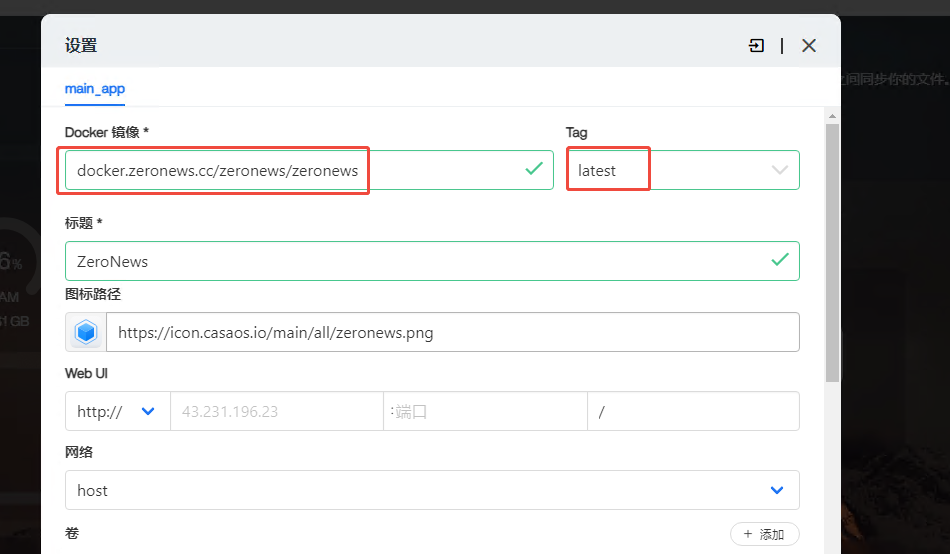Click the Docker 镜像 label
Screen dimensions: 950x554
click(x=107, y=132)
